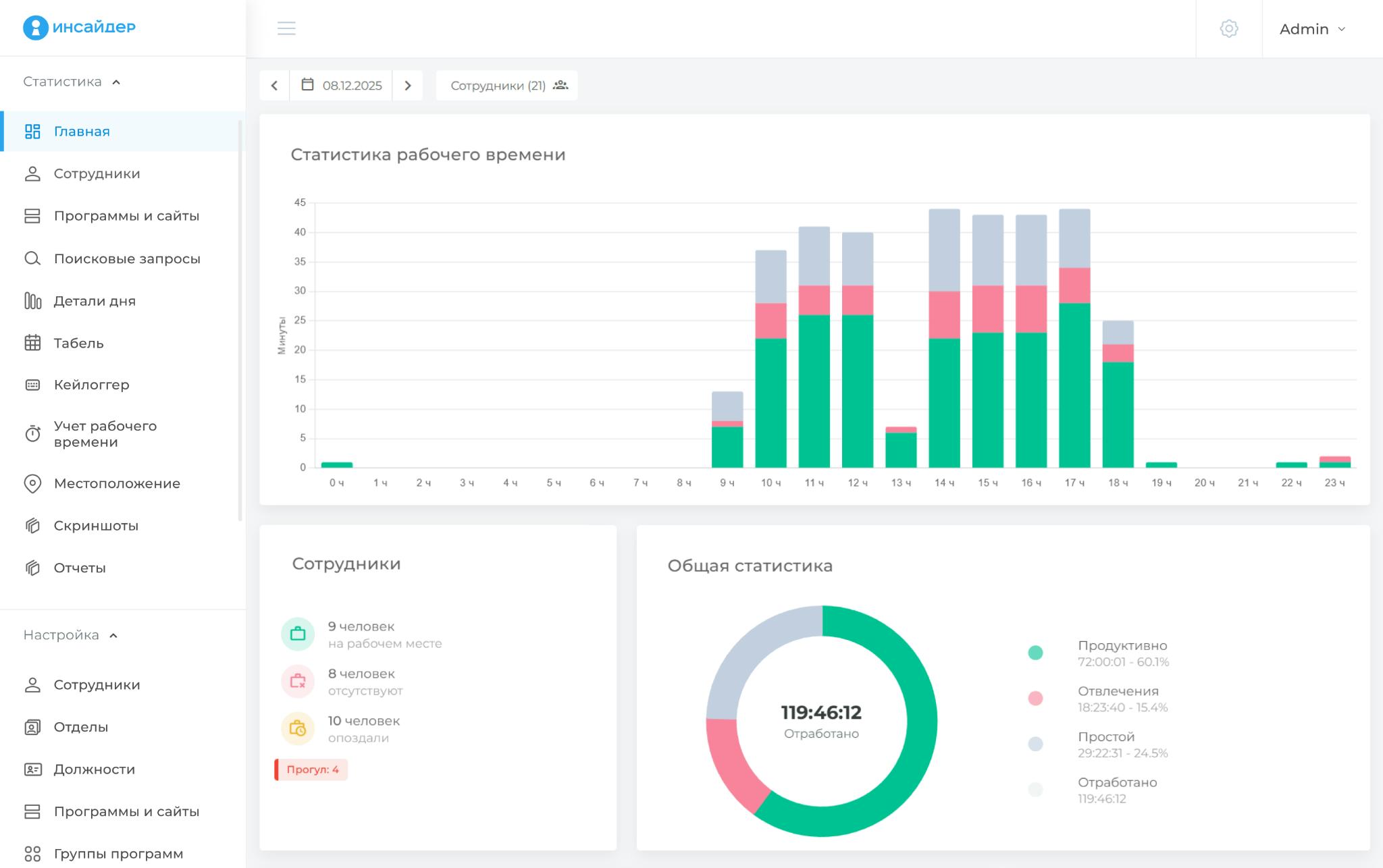The width and height of the screenshot is (1383, 868).
Task: Open settings via the gear icon
Action: tap(1228, 28)
